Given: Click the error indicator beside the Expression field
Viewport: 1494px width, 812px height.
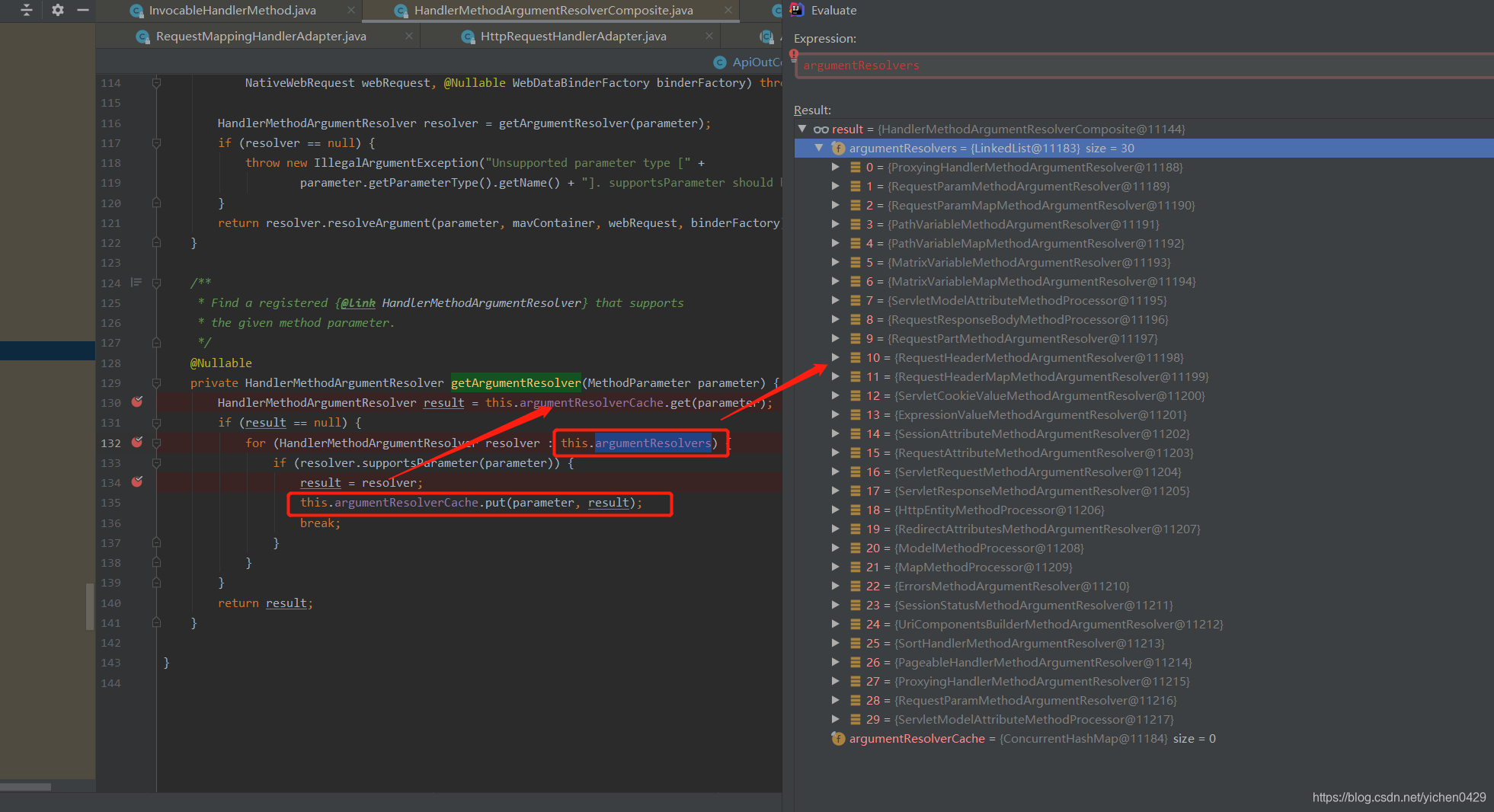Looking at the screenshot, I should coord(794,55).
